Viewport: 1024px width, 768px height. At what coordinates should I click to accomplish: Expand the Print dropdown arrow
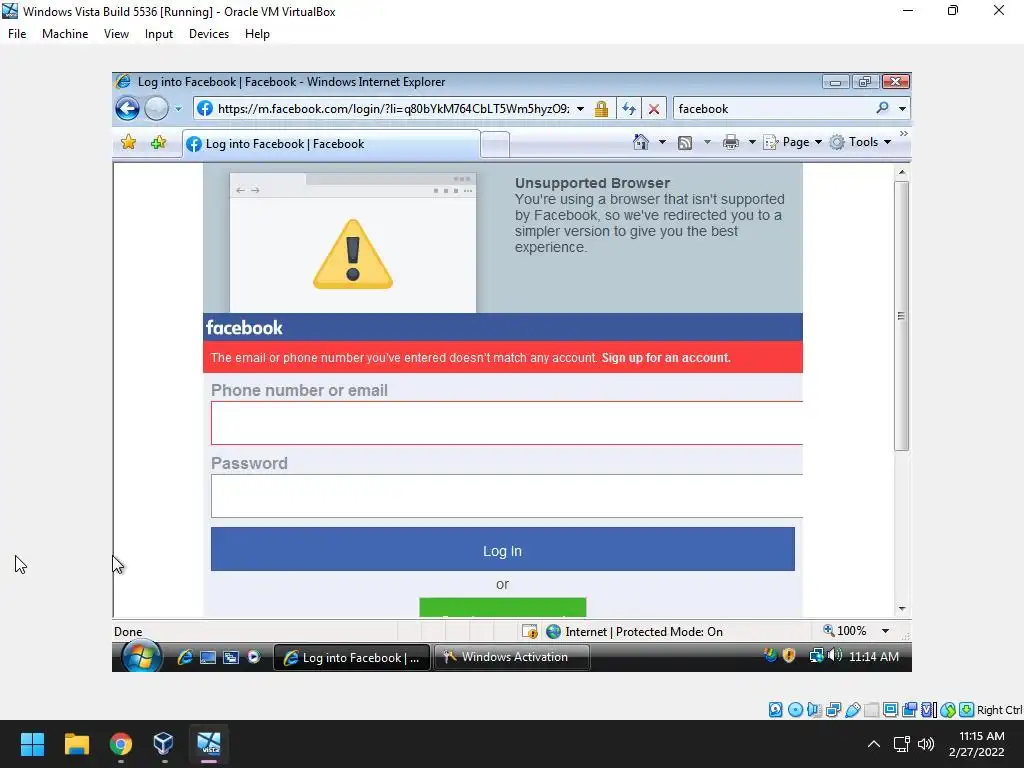tap(752, 142)
